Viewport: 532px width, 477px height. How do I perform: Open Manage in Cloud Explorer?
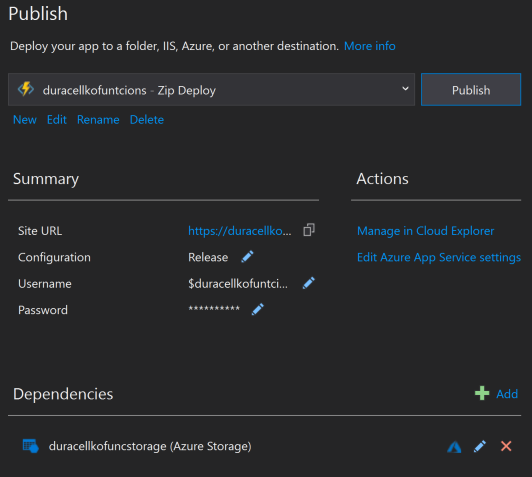(x=425, y=231)
